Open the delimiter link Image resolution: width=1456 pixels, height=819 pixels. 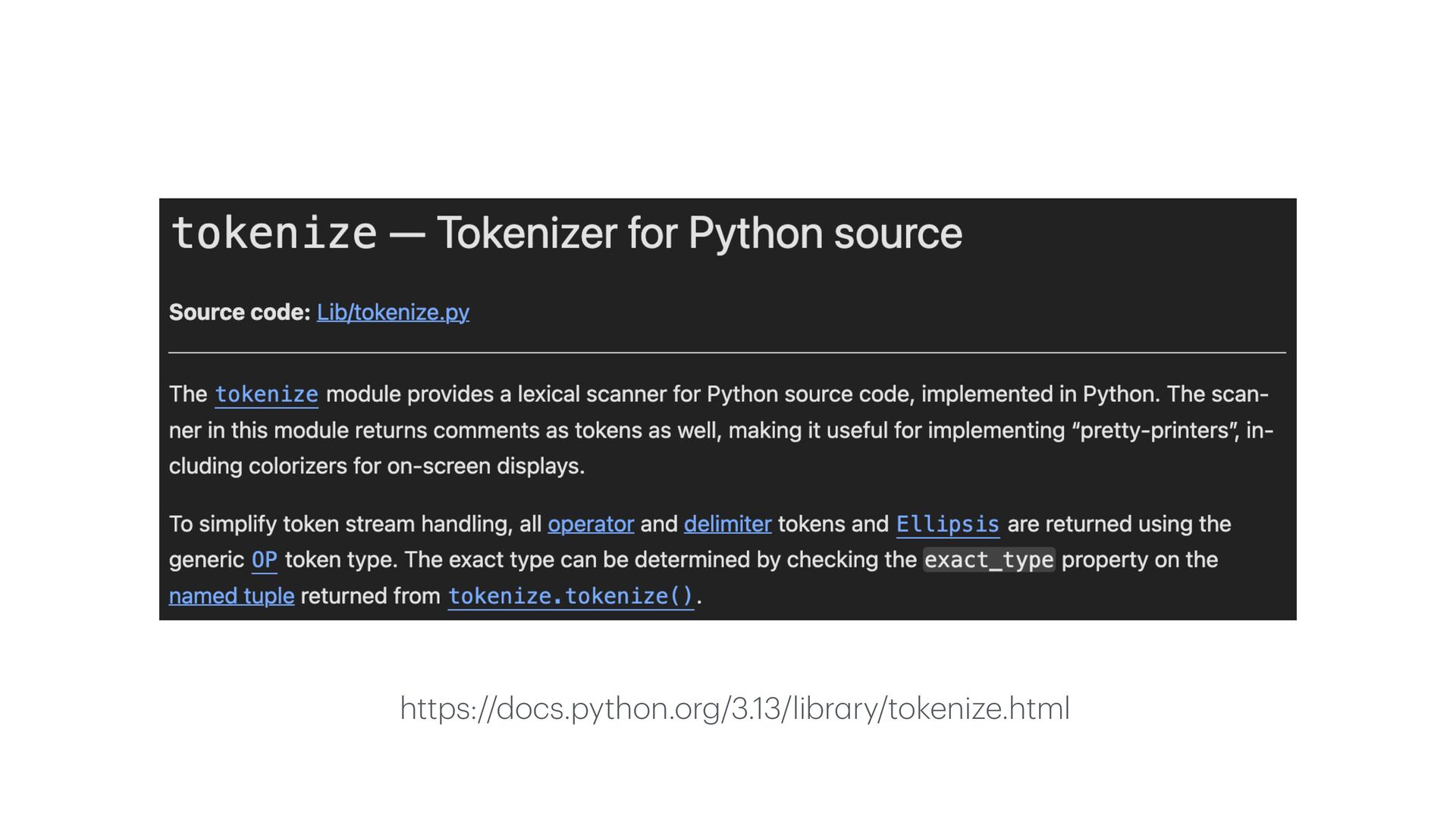pos(727,524)
